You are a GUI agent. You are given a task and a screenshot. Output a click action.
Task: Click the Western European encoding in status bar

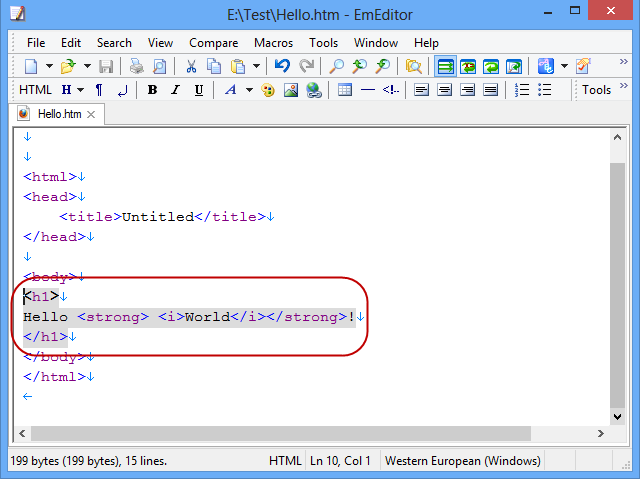pyautogui.click(x=462, y=461)
